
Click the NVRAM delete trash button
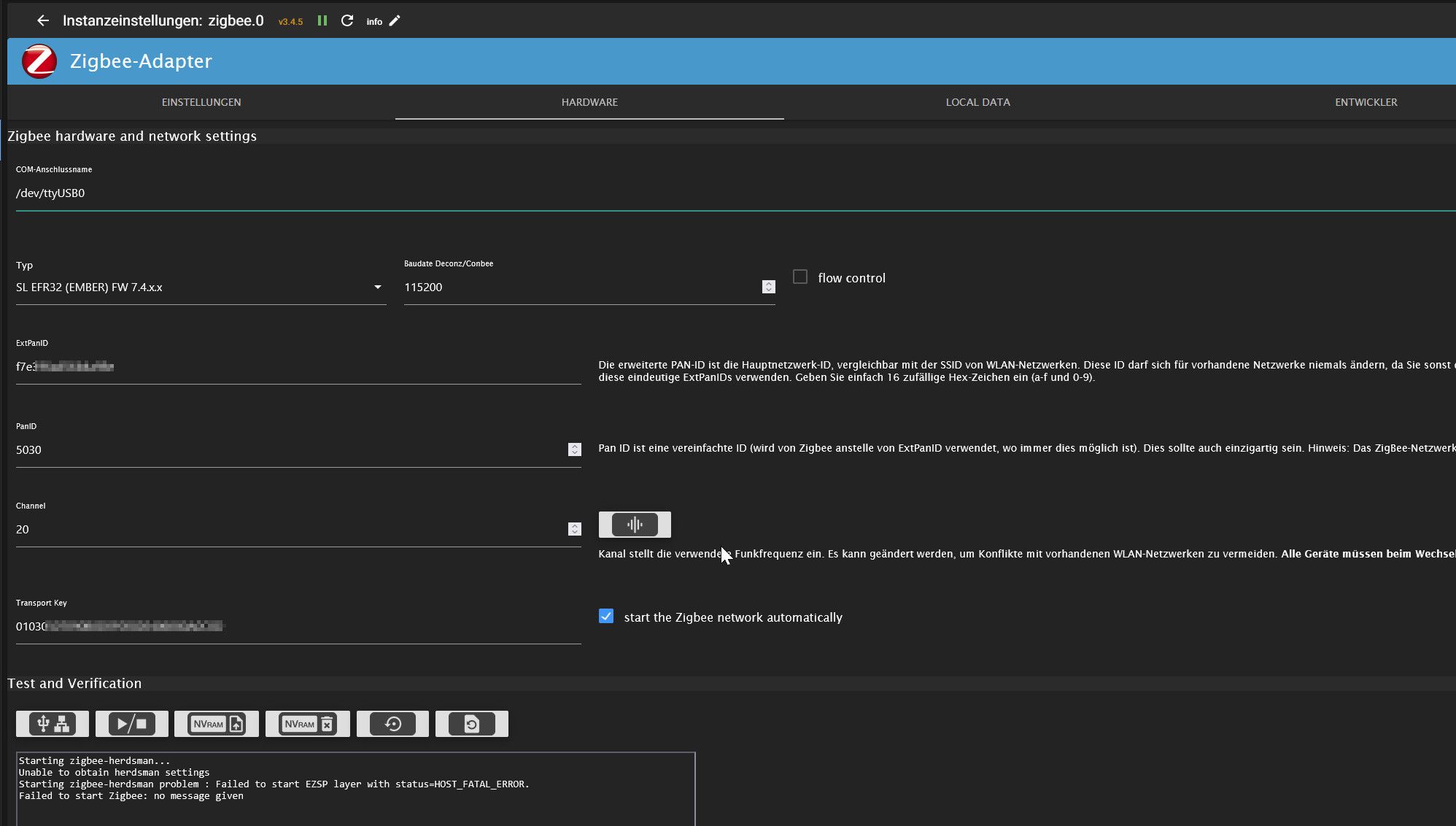(308, 724)
